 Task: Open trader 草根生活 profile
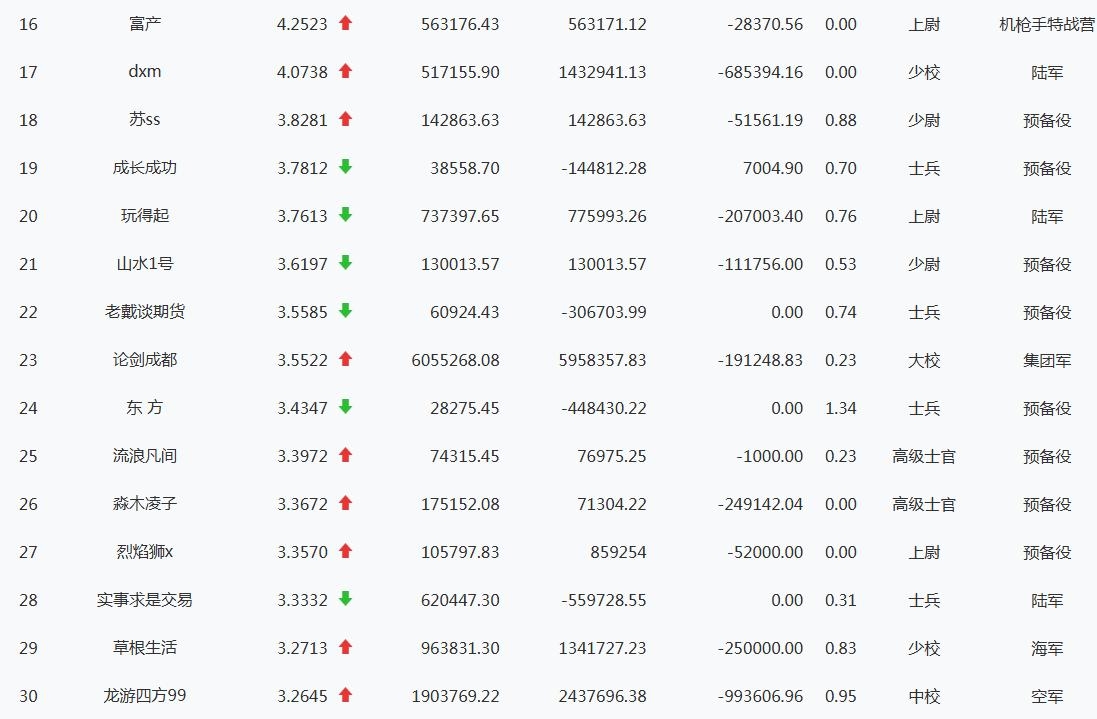(145, 648)
